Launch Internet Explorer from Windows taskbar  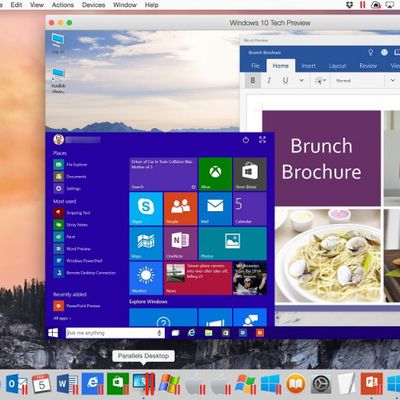pos(191,332)
